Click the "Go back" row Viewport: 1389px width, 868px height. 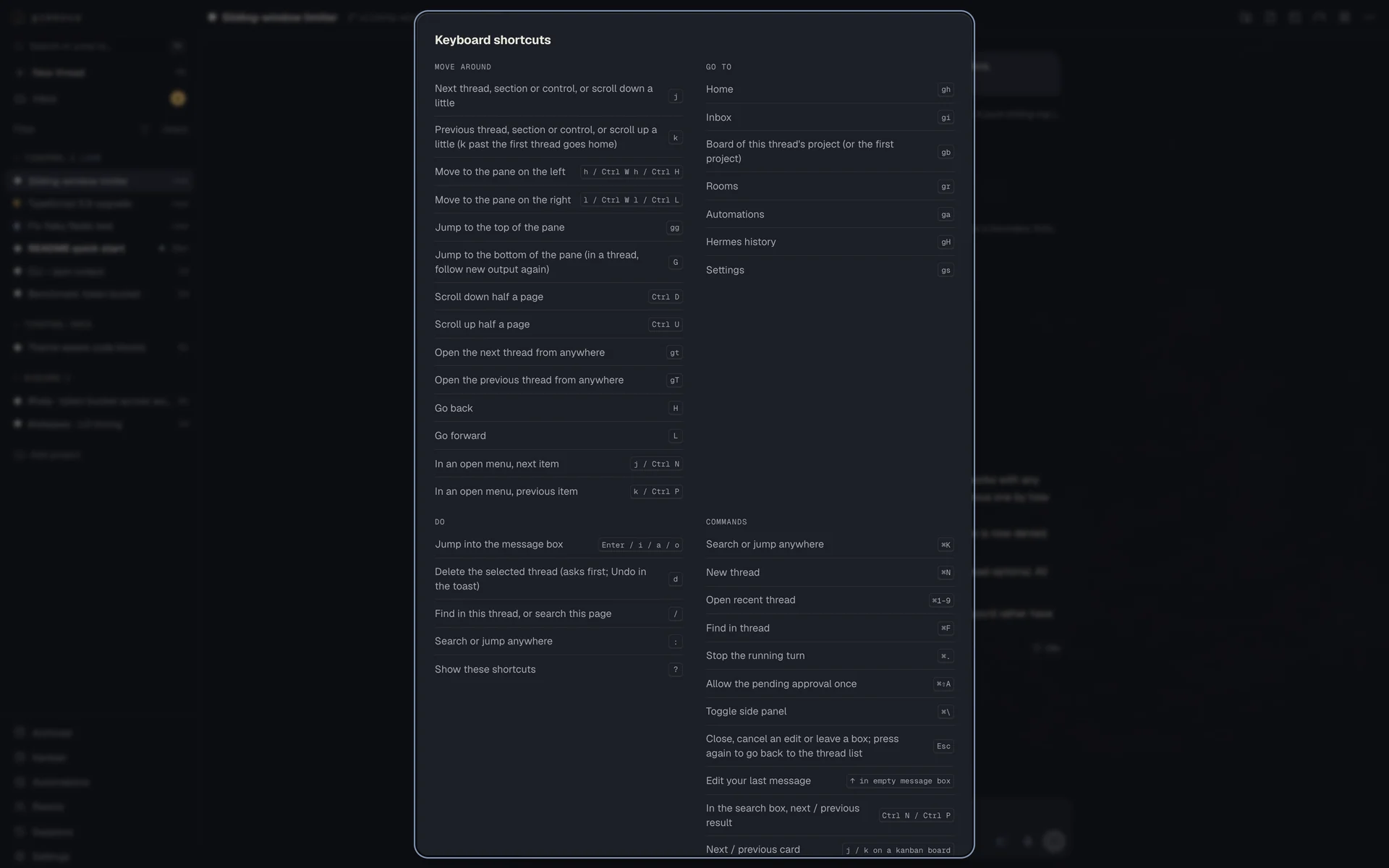pos(558,409)
